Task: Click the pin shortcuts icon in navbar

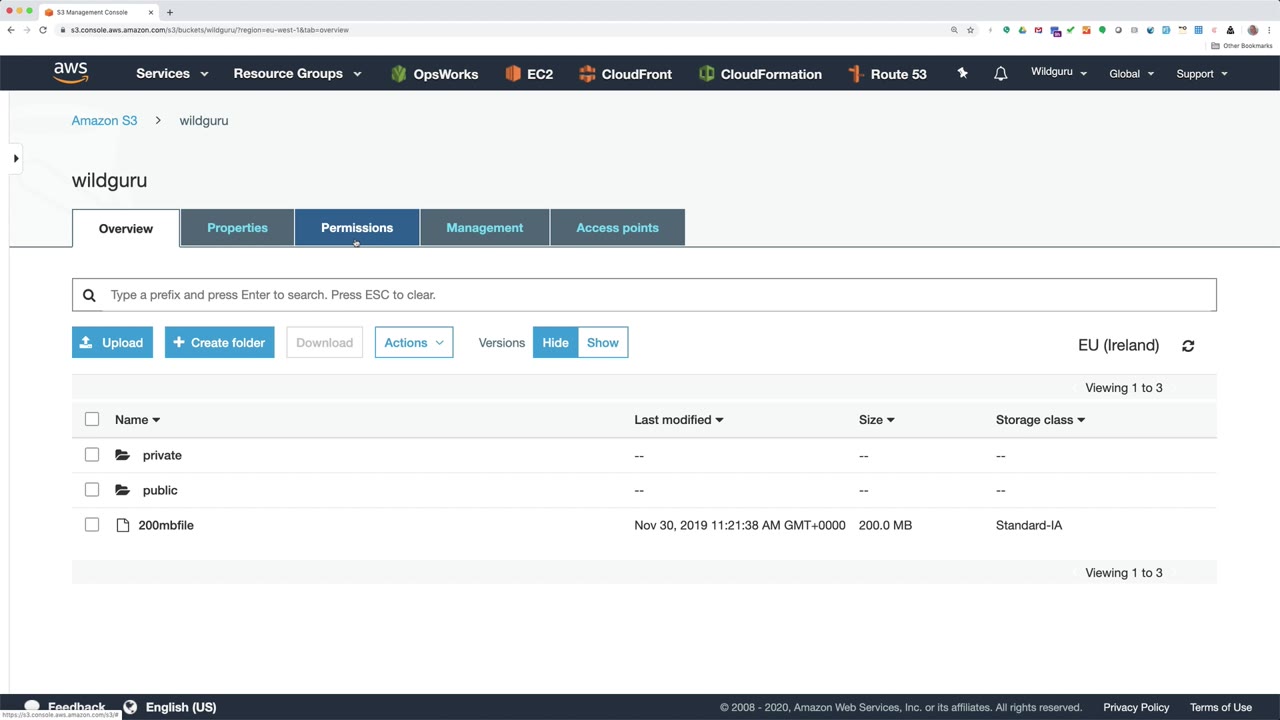Action: [962, 73]
